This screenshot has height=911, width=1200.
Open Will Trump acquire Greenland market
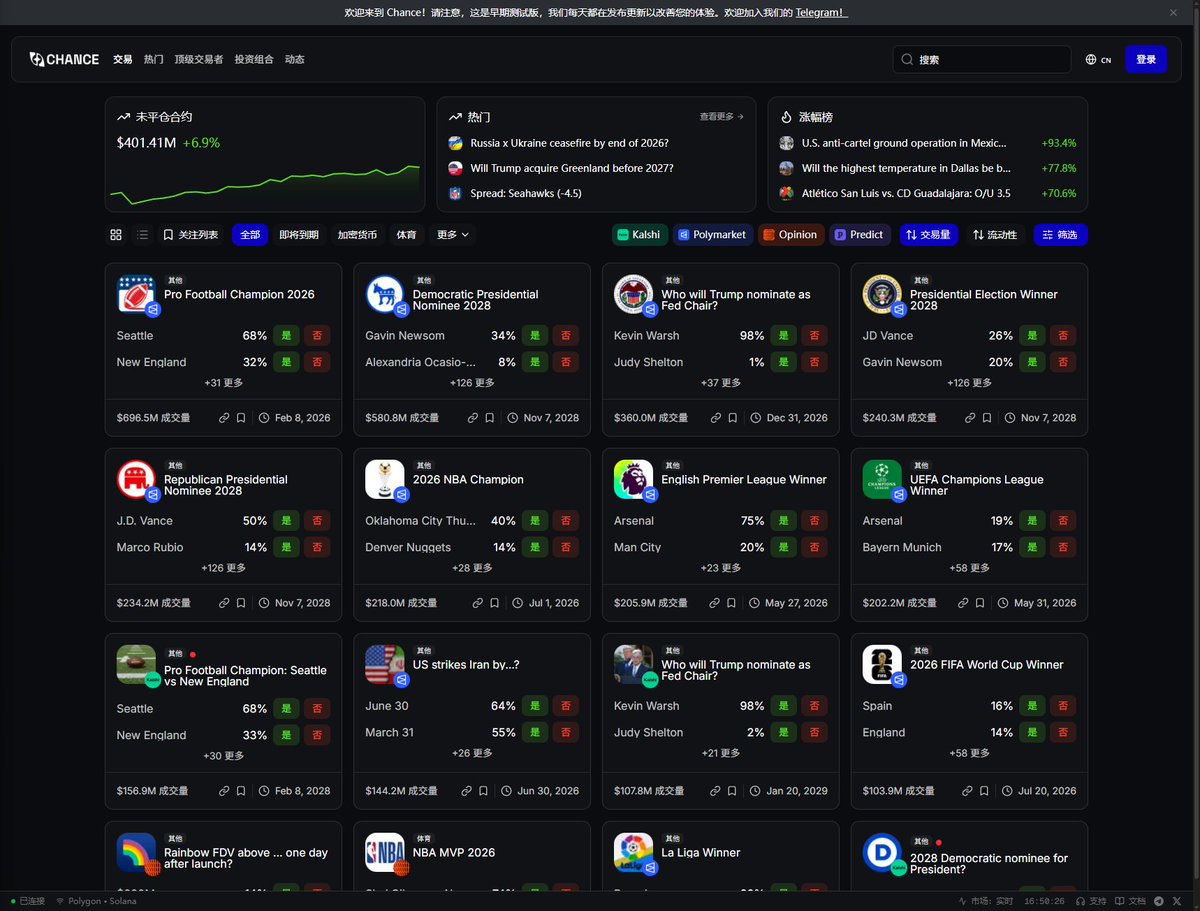[571, 168]
